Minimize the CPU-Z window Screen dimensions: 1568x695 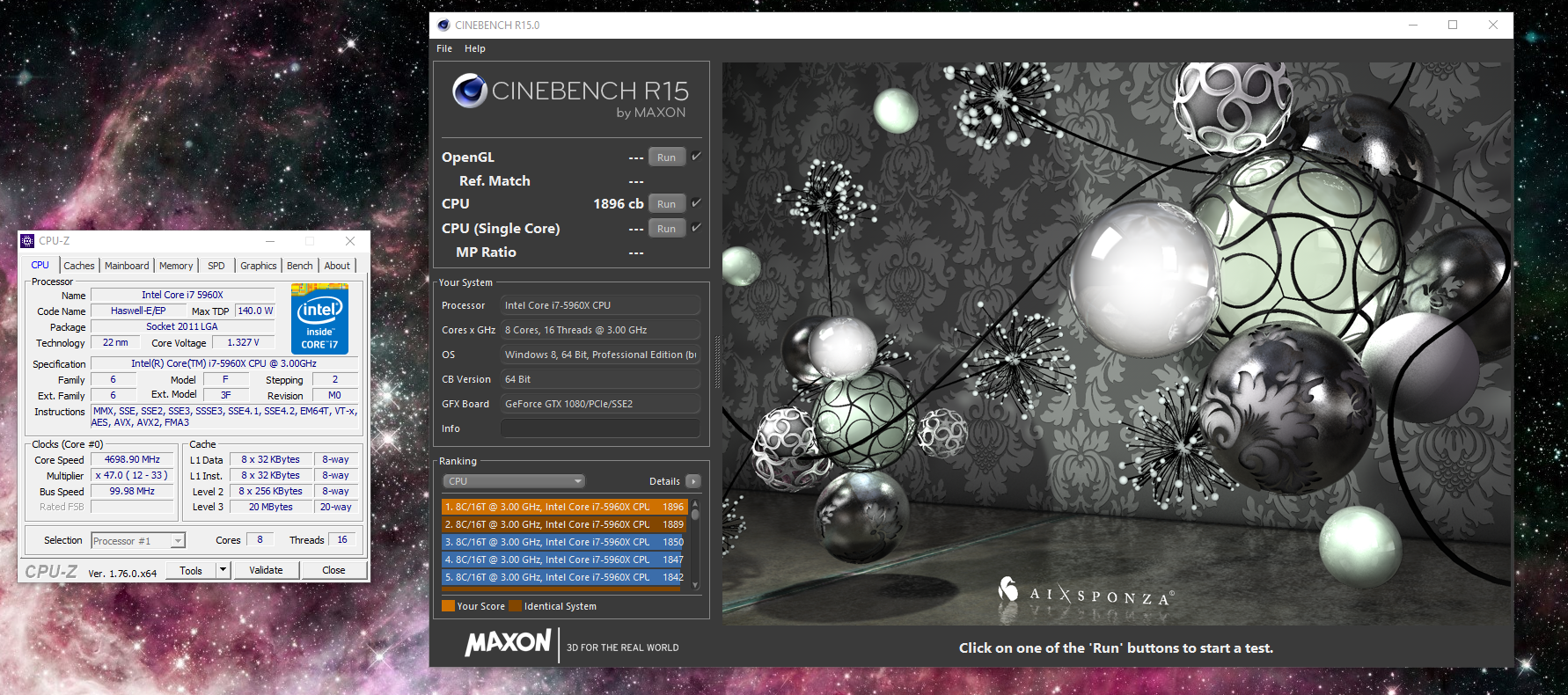pos(270,240)
